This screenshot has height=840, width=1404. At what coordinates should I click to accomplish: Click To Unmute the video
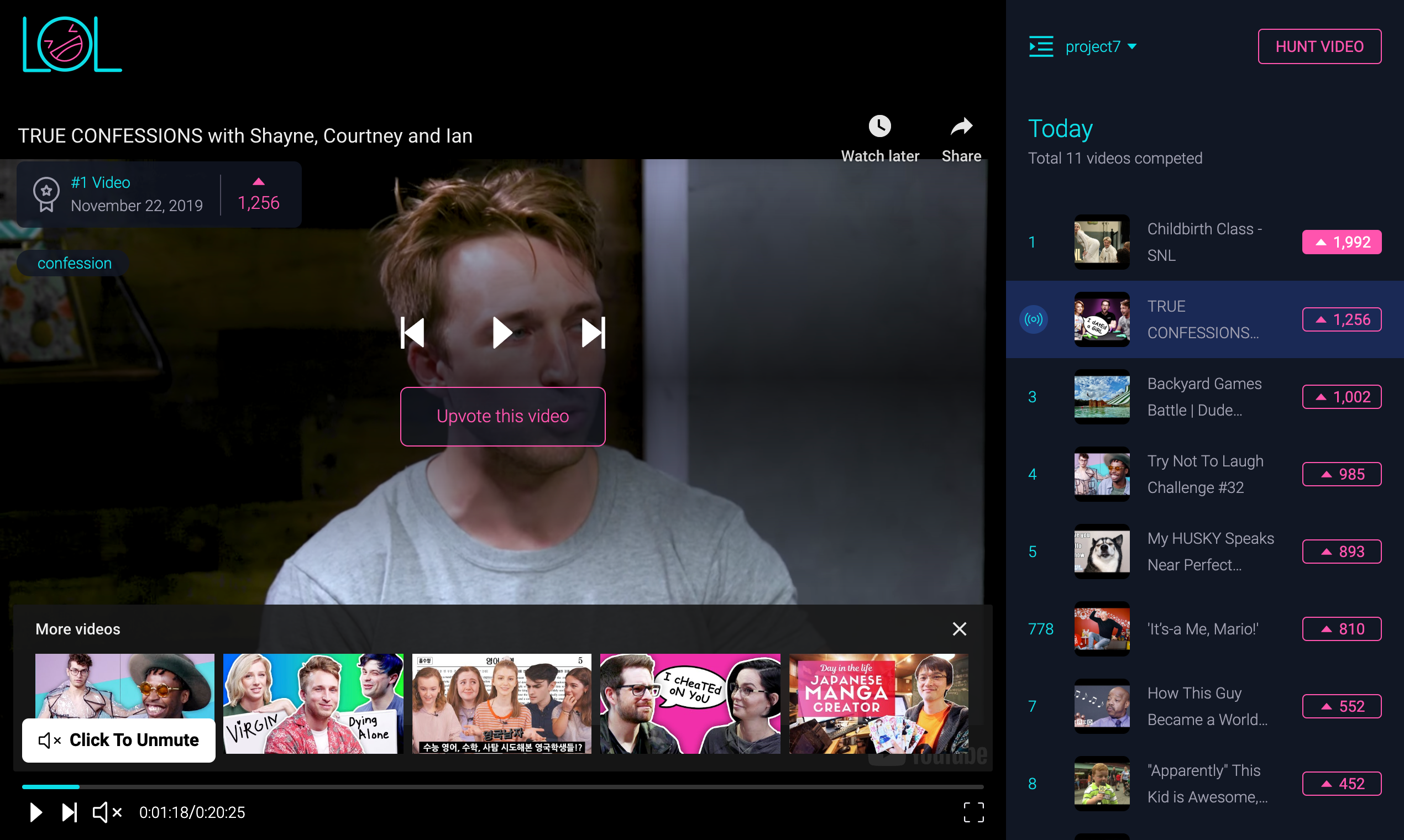tap(119, 740)
